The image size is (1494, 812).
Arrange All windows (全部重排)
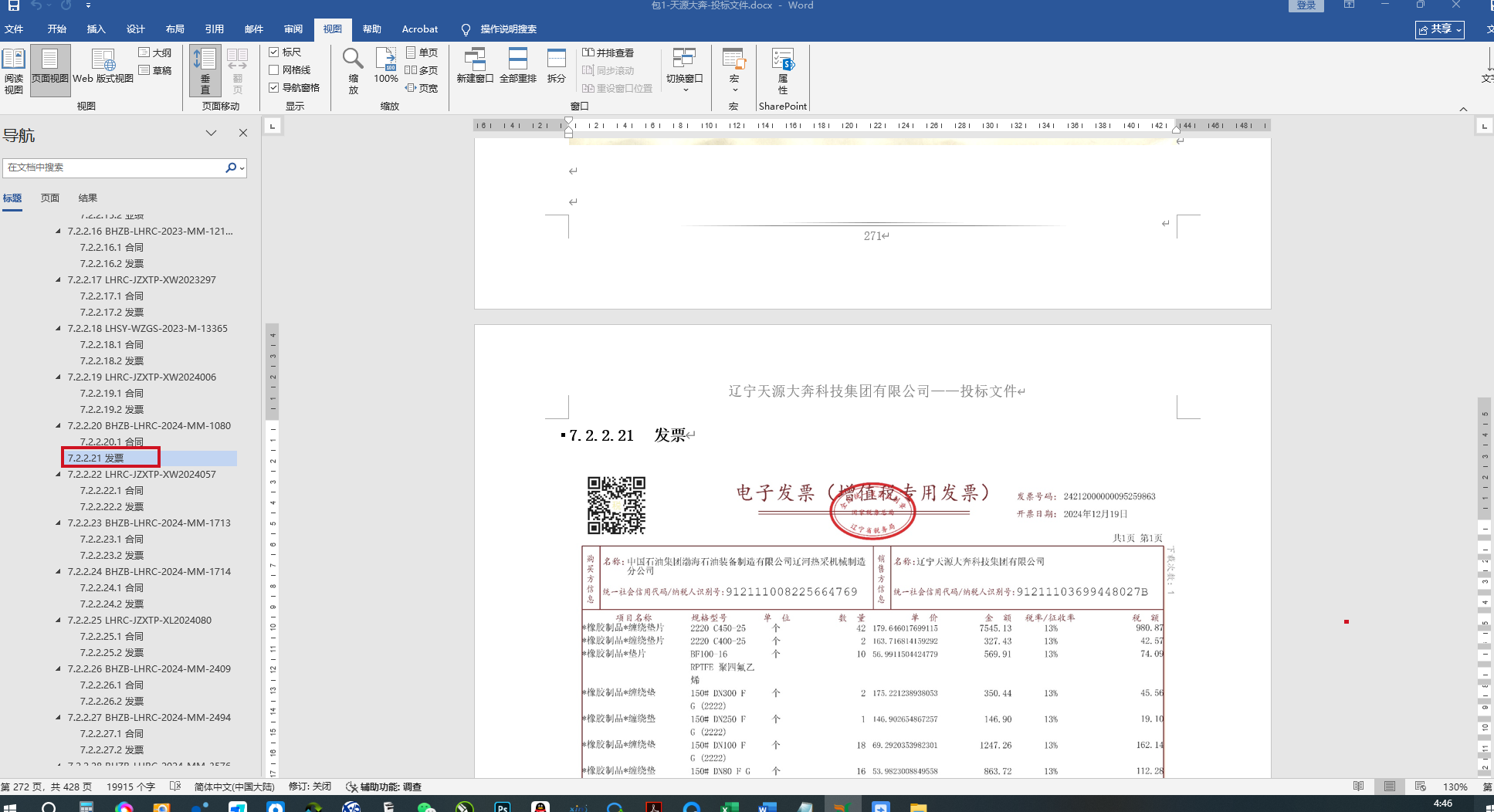(x=518, y=66)
